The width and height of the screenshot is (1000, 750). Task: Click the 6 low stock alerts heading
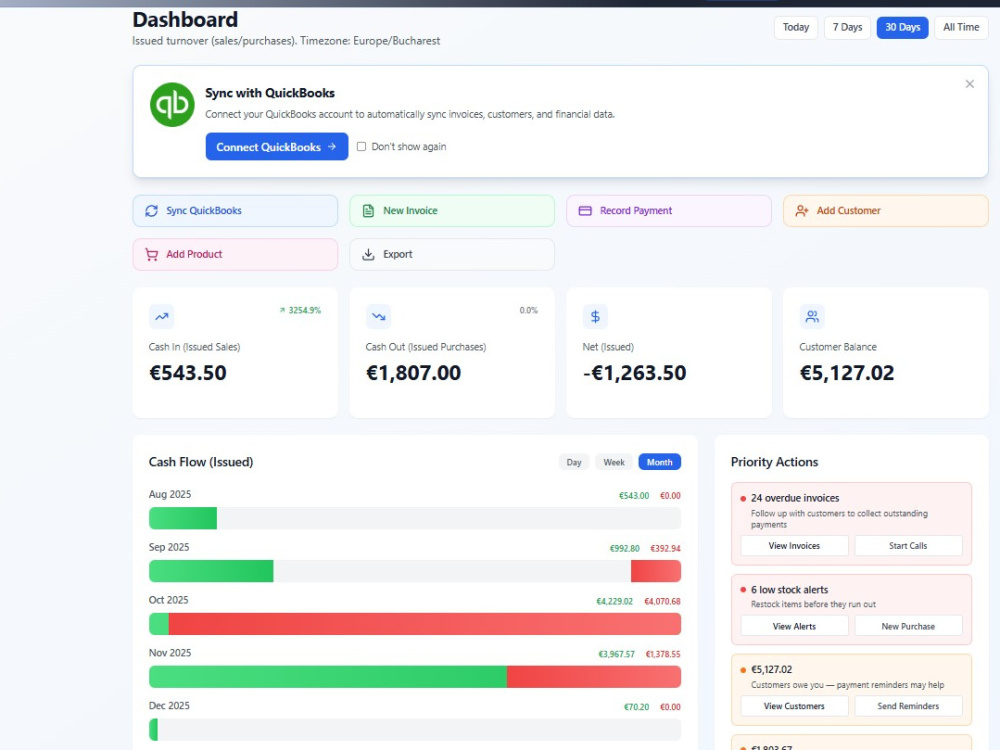click(790, 590)
